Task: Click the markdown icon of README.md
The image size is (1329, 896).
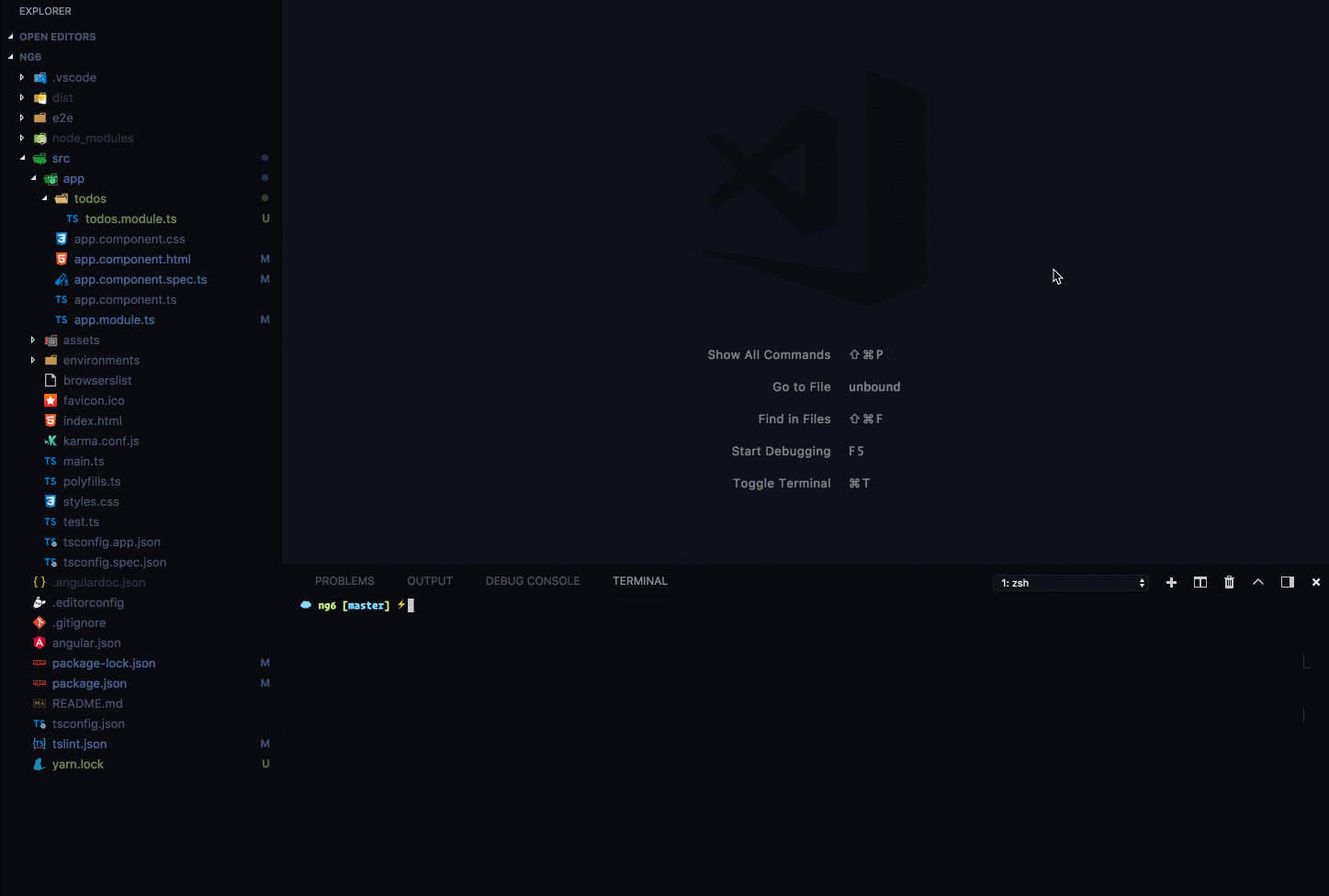Action: (39, 703)
